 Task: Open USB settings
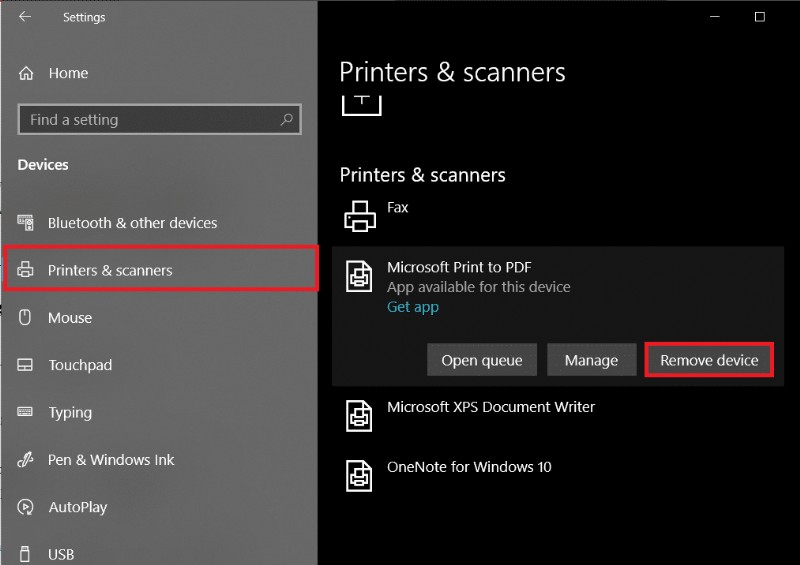click(x=61, y=554)
